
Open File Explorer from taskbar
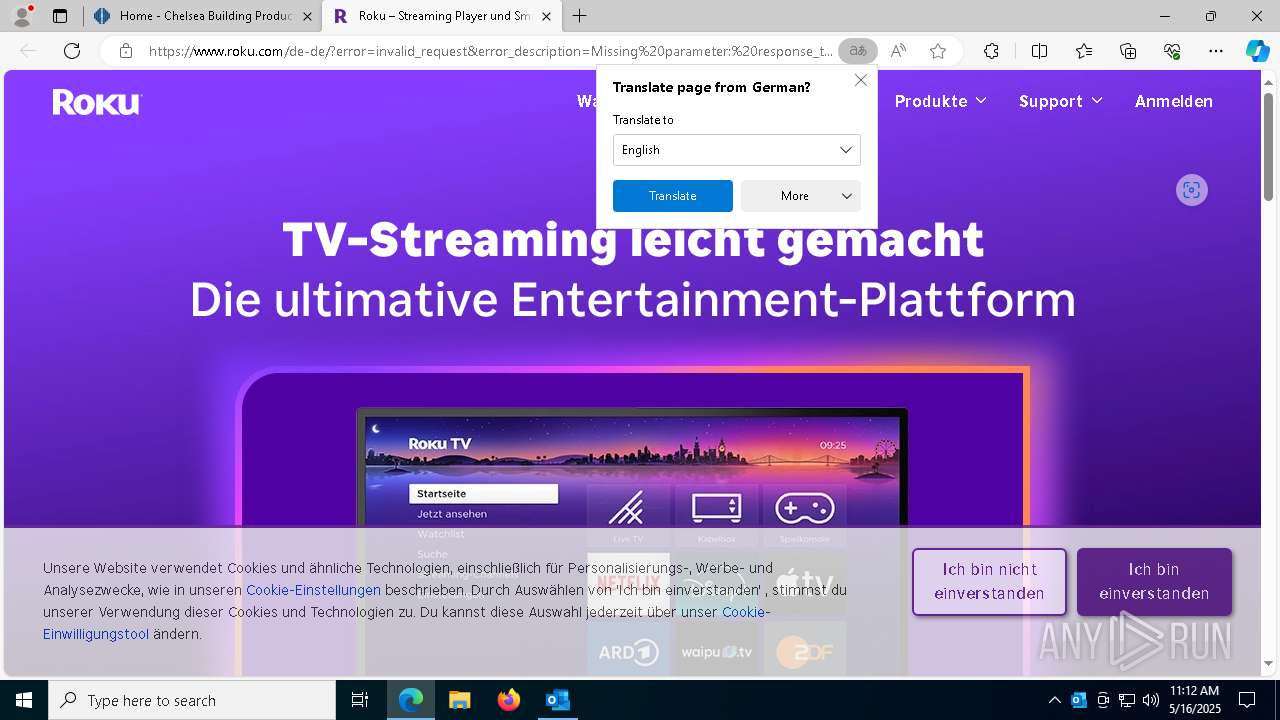pyautogui.click(x=459, y=700)
